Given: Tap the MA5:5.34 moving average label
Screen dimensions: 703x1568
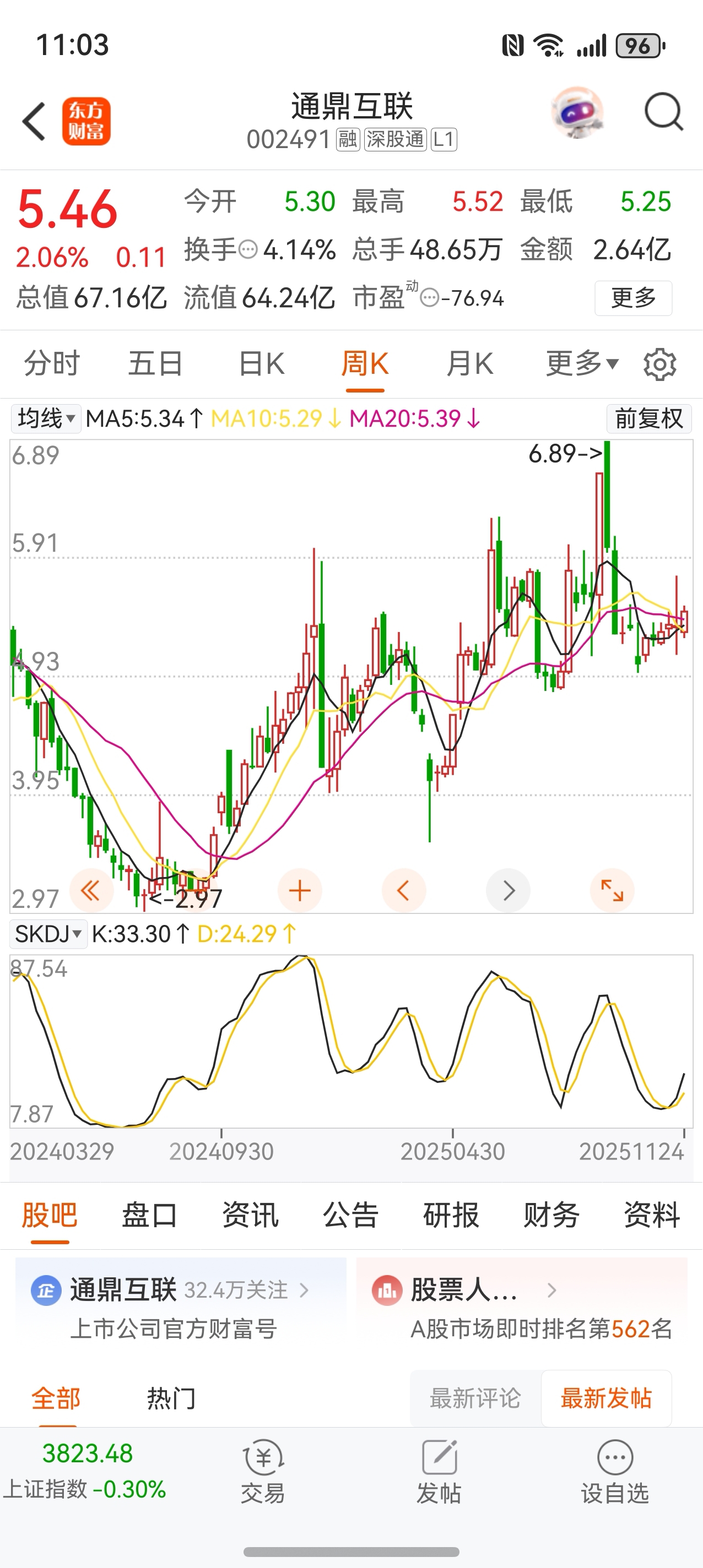Looking at the screenshot, I should tap(144, 419).
